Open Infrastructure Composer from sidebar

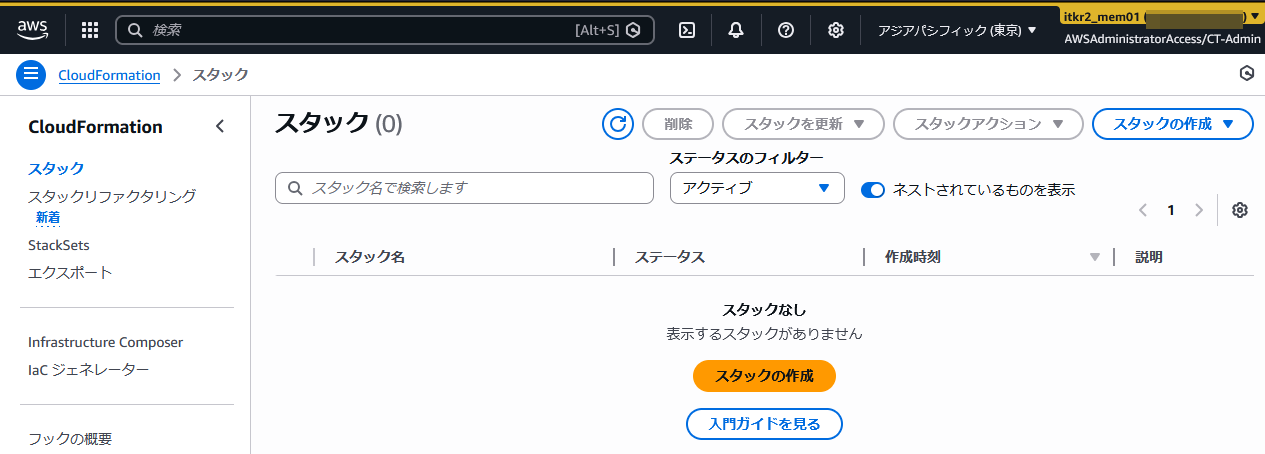[105, 342]
